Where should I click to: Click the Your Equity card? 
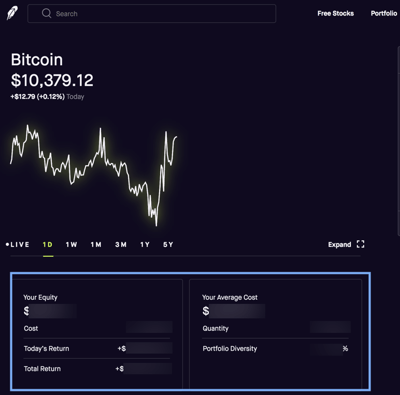[x=97, y=334]
